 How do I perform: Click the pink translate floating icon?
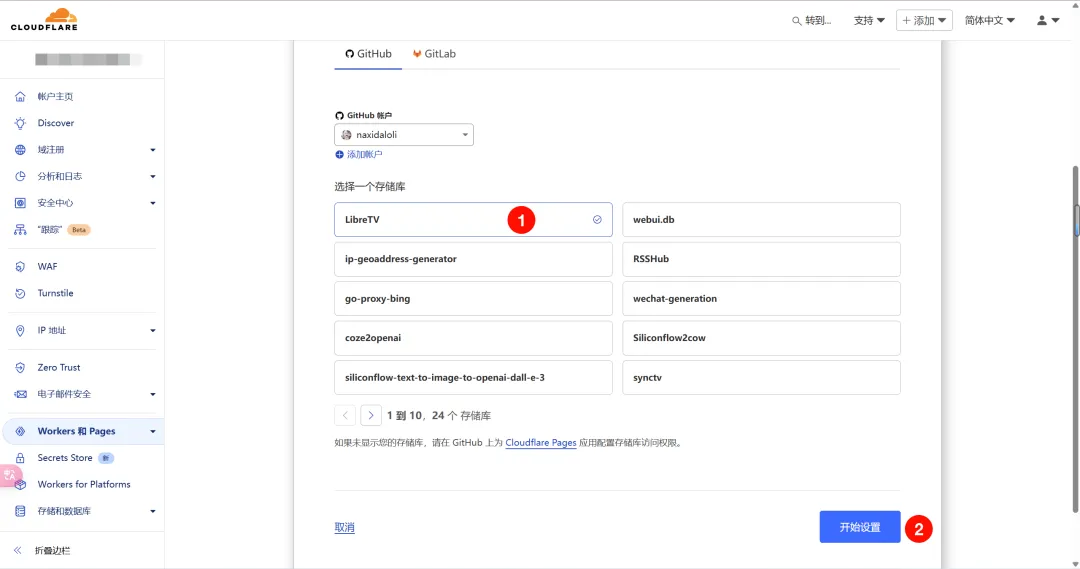[10, 475]
